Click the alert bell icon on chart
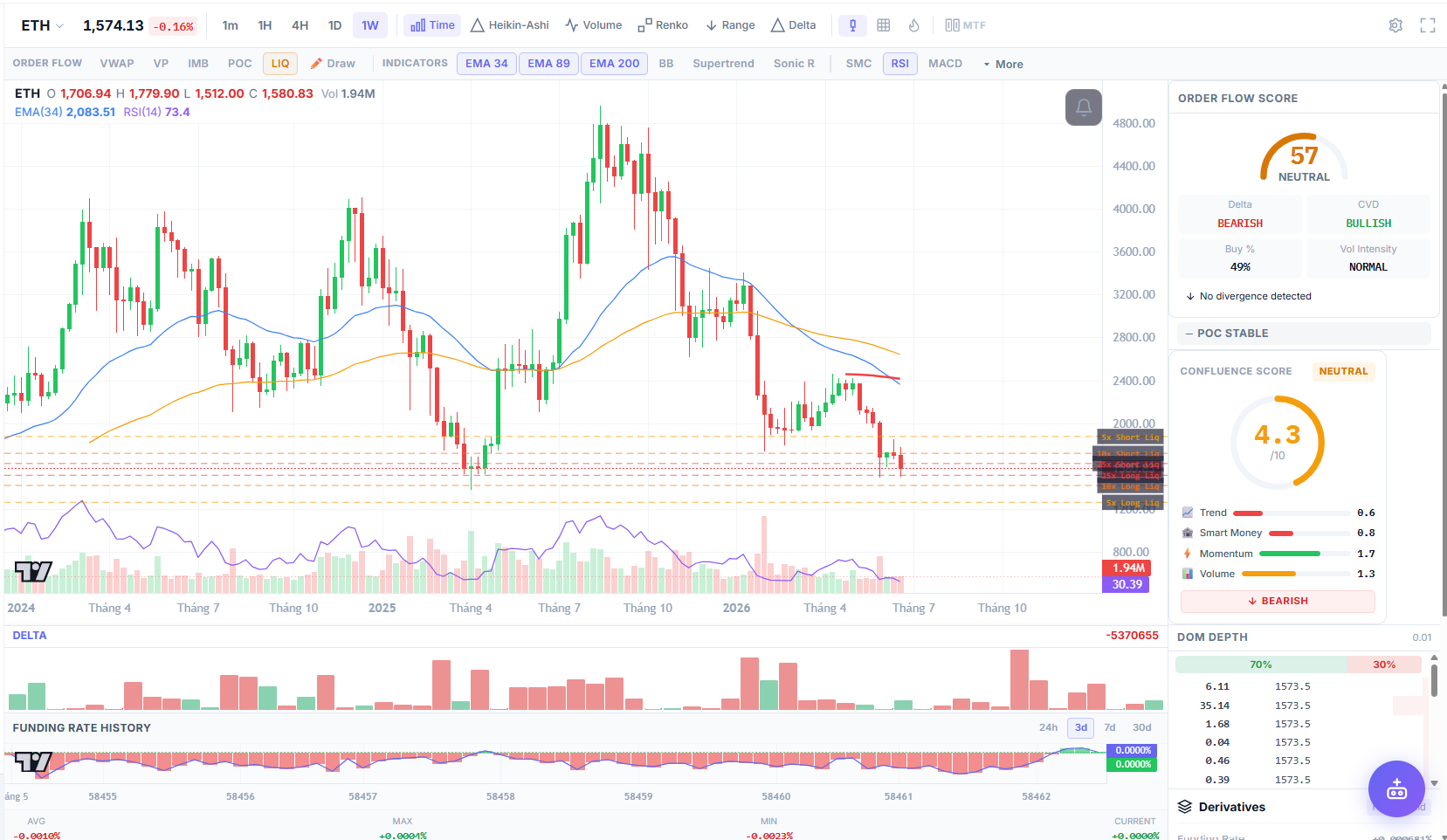 (1084, 107)
